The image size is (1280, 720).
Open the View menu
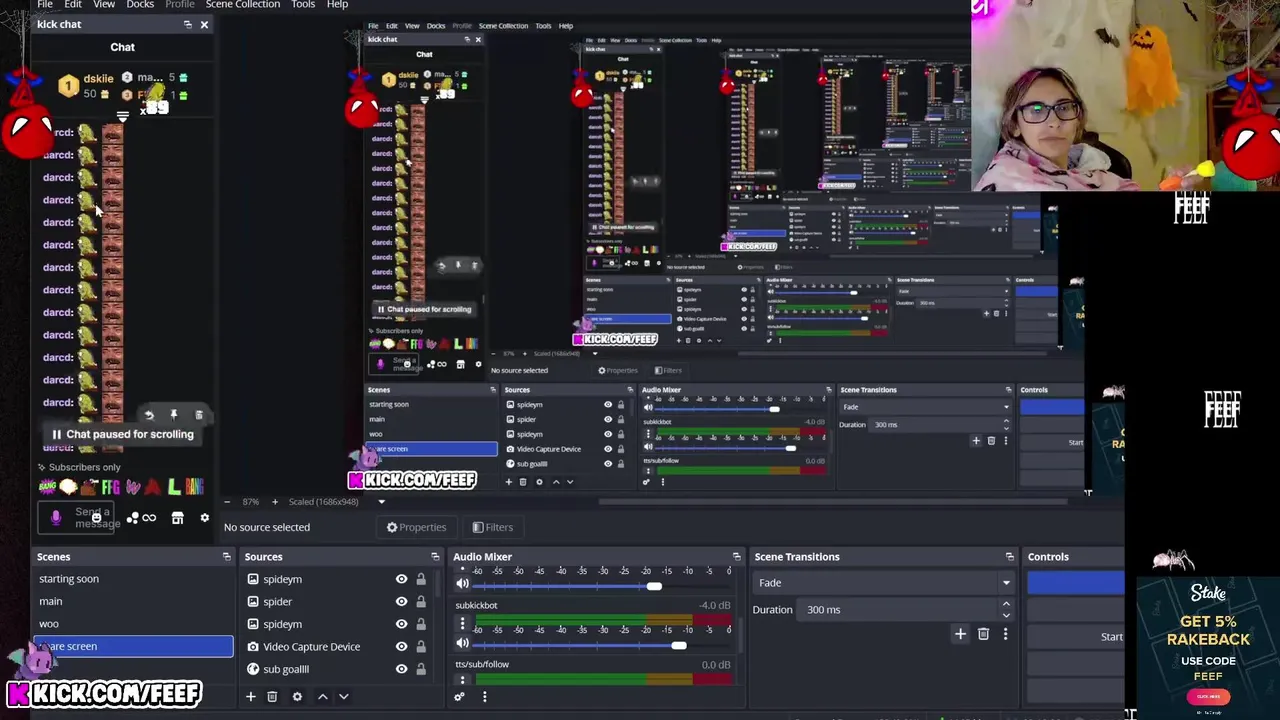[104, 5]
